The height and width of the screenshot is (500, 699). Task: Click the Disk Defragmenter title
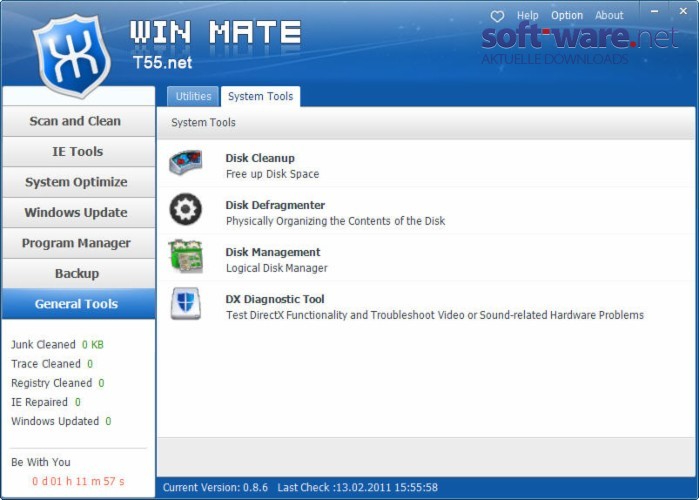click(x=275, y=205)
